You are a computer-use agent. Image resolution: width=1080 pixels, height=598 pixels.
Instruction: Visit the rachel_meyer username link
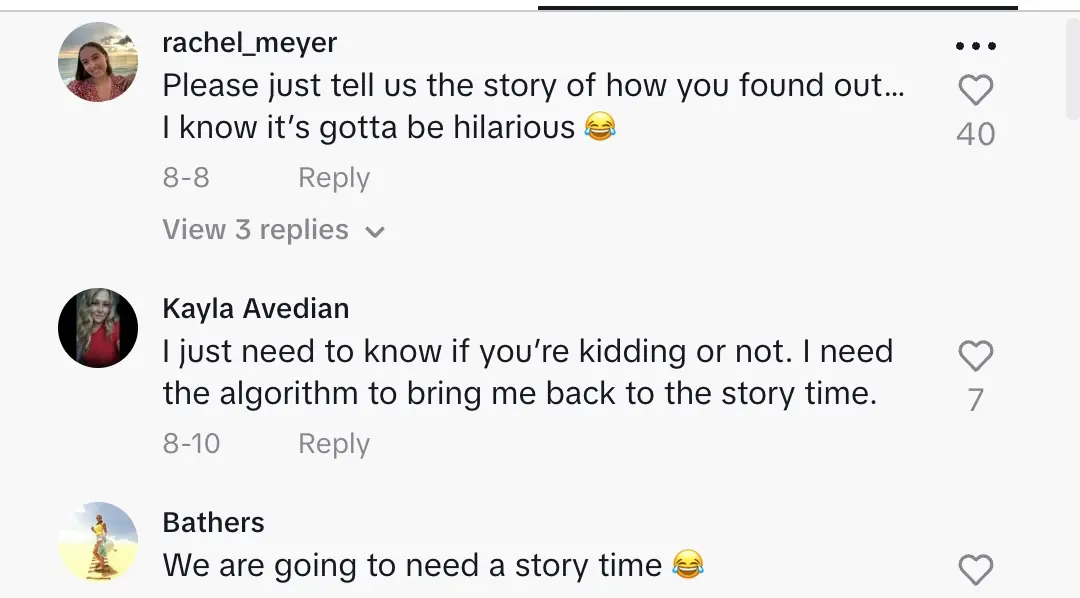[x=249, y=43]
